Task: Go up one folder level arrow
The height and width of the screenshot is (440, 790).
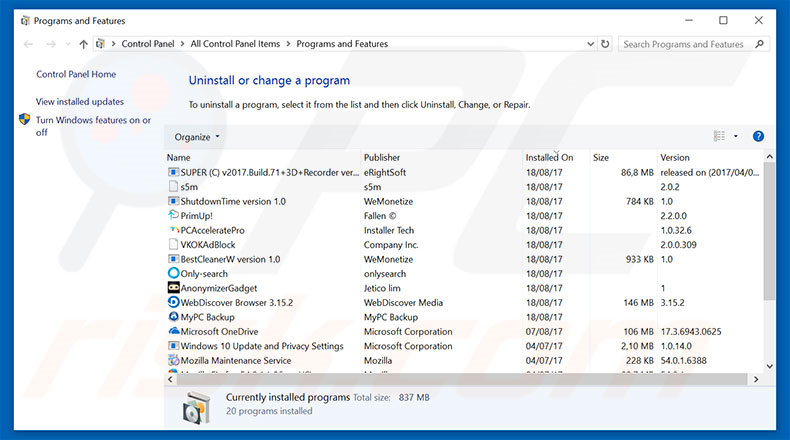Action: [84, 44]
